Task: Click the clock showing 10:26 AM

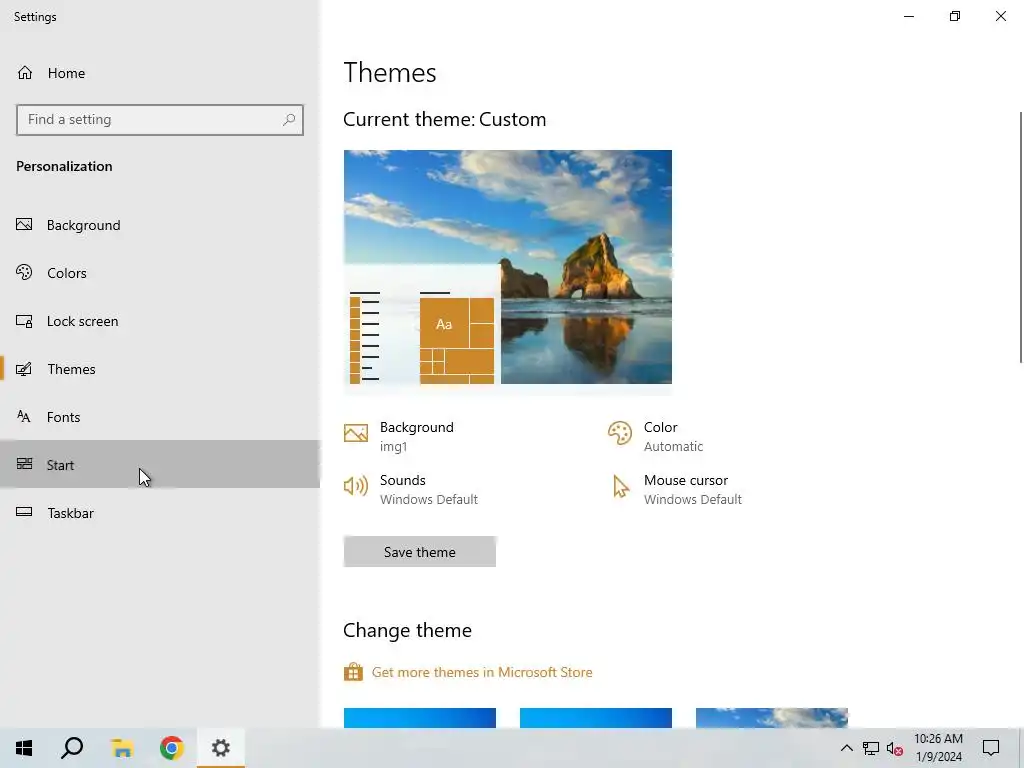Action: click(x=938, y=748)
